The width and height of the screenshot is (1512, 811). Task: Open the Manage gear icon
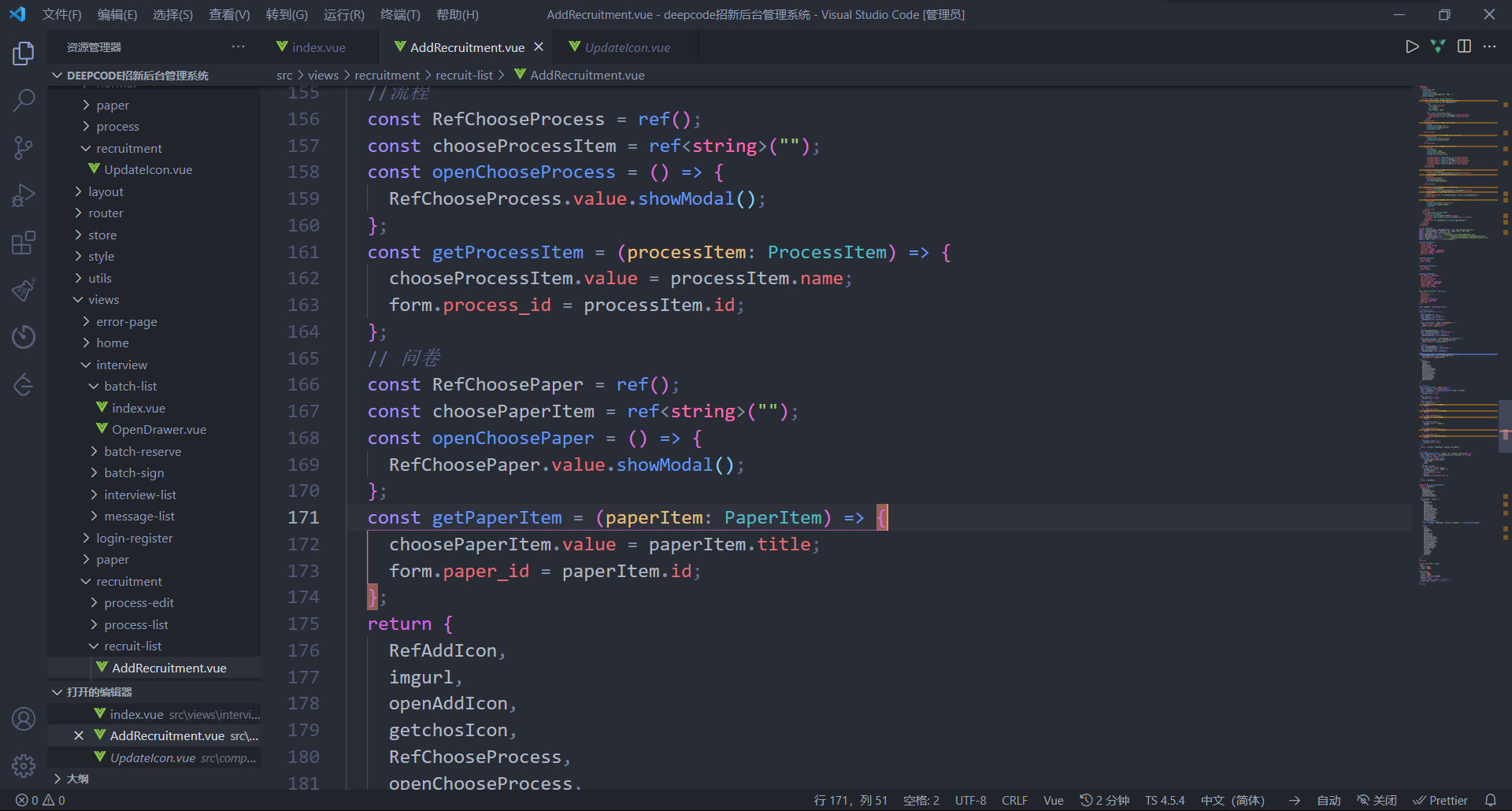pos(24,766)
